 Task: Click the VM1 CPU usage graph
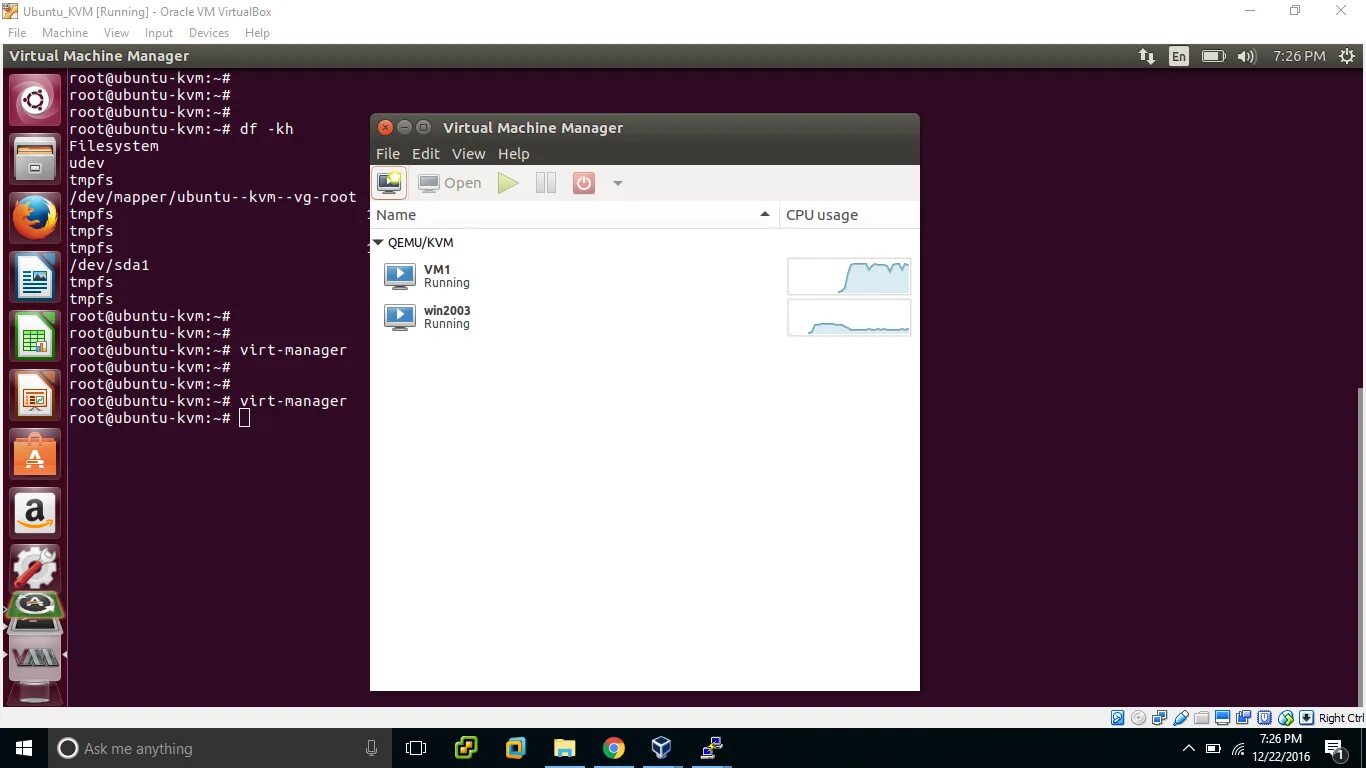(x=849, y=276)
